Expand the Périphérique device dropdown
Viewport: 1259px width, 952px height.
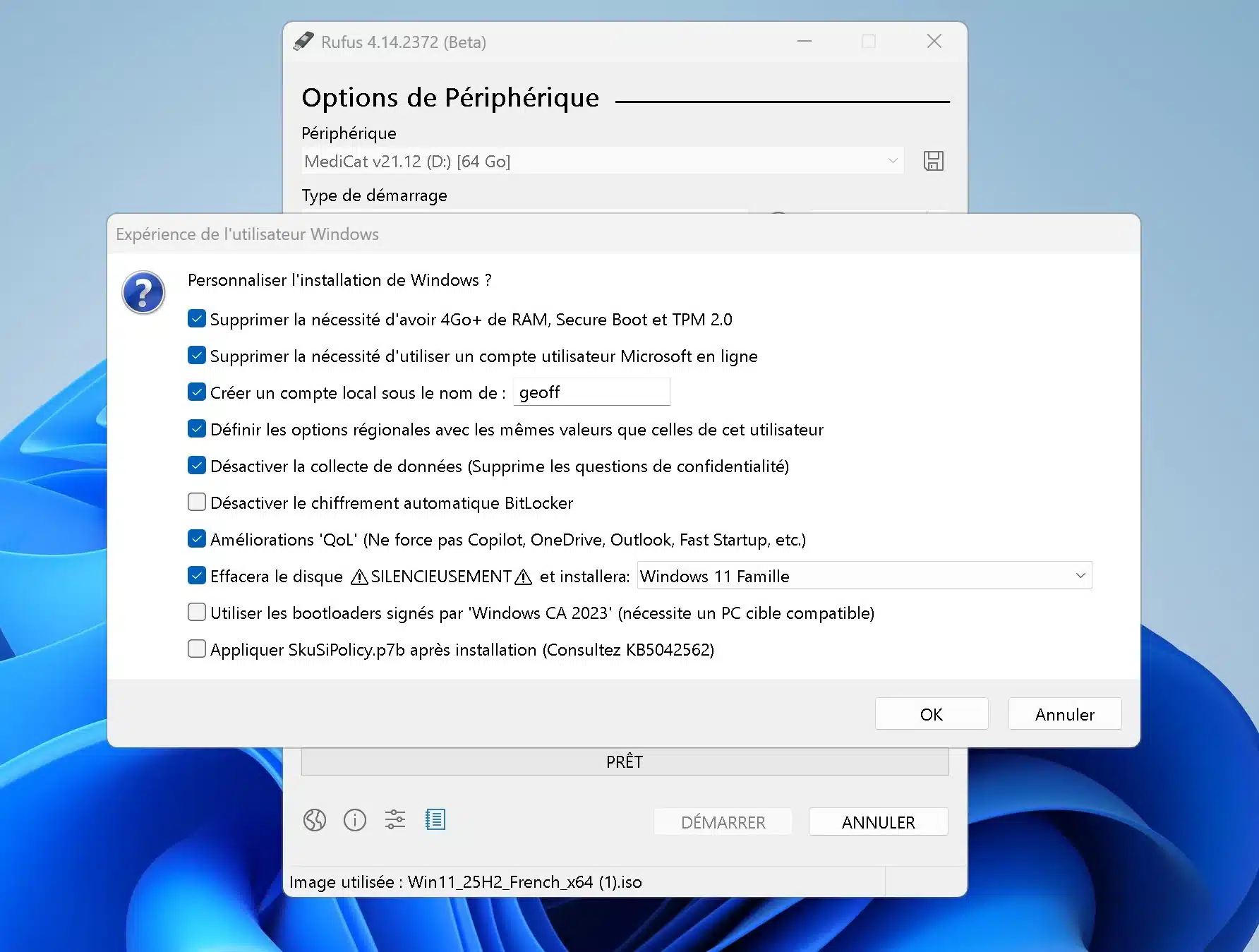(891, 161)
